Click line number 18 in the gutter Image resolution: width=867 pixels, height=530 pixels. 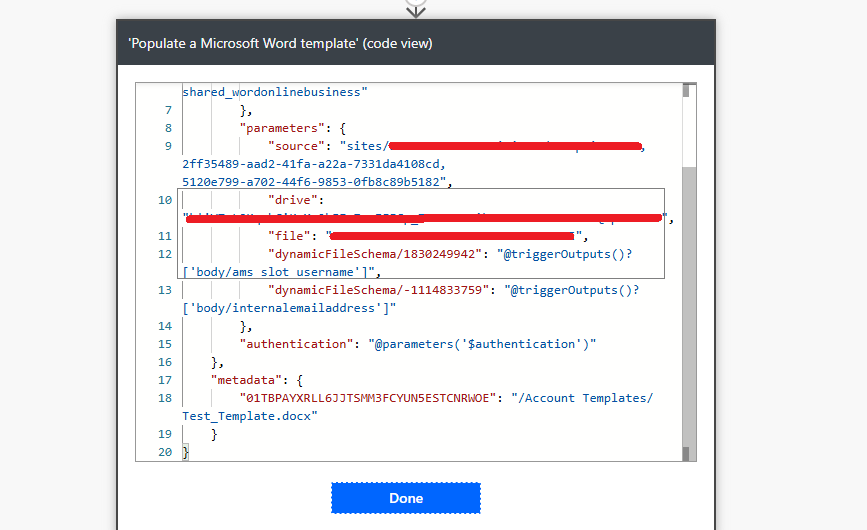click(x=165, y=398)
